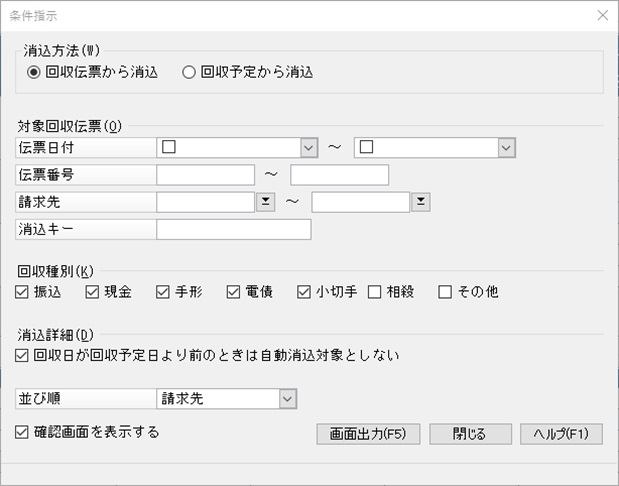Image resolution: width=619 pixels, height=486 pixels.
Task: Click the 閉じる button
Action: tap(471, 434)
